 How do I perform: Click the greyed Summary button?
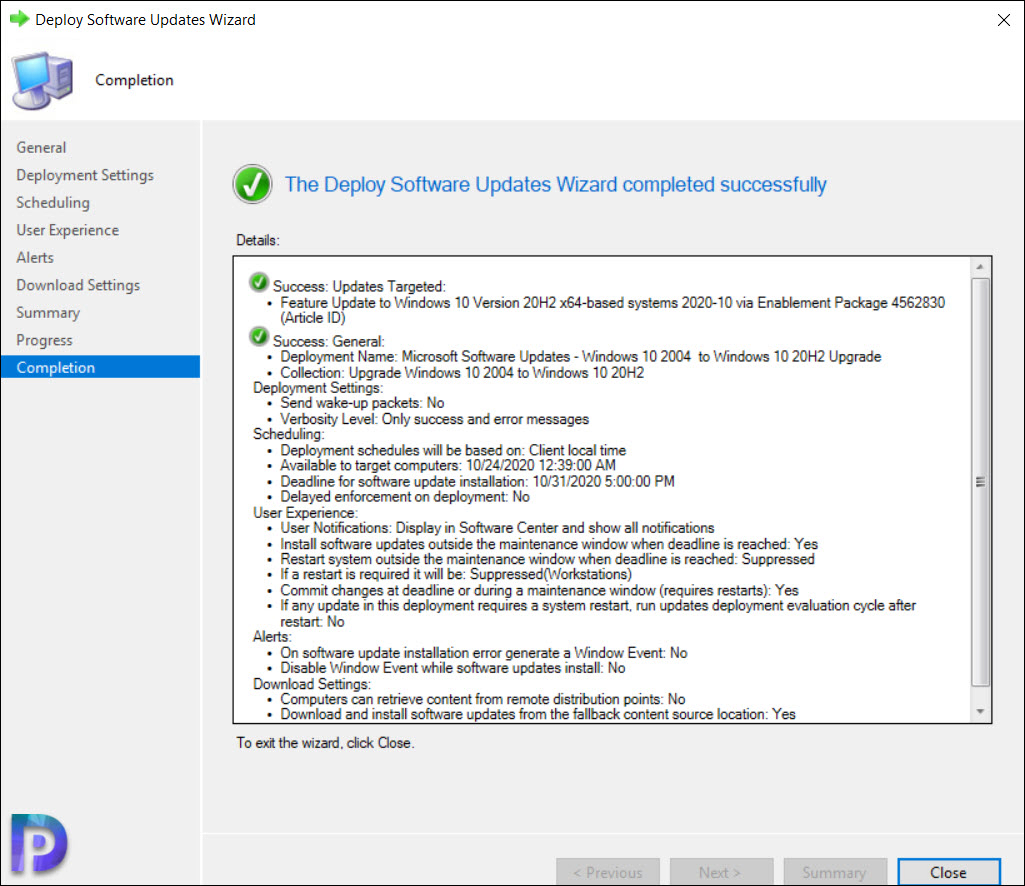coord(835,872)
